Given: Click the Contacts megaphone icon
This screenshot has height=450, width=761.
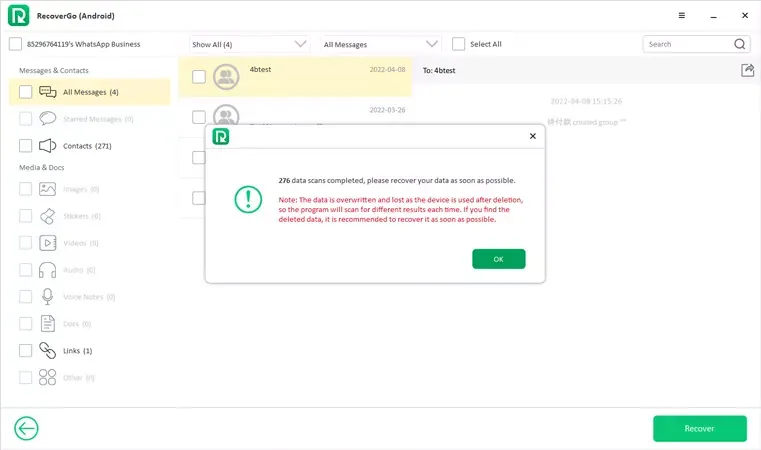Looking at the screenshot, I should (x=48, y=146).
